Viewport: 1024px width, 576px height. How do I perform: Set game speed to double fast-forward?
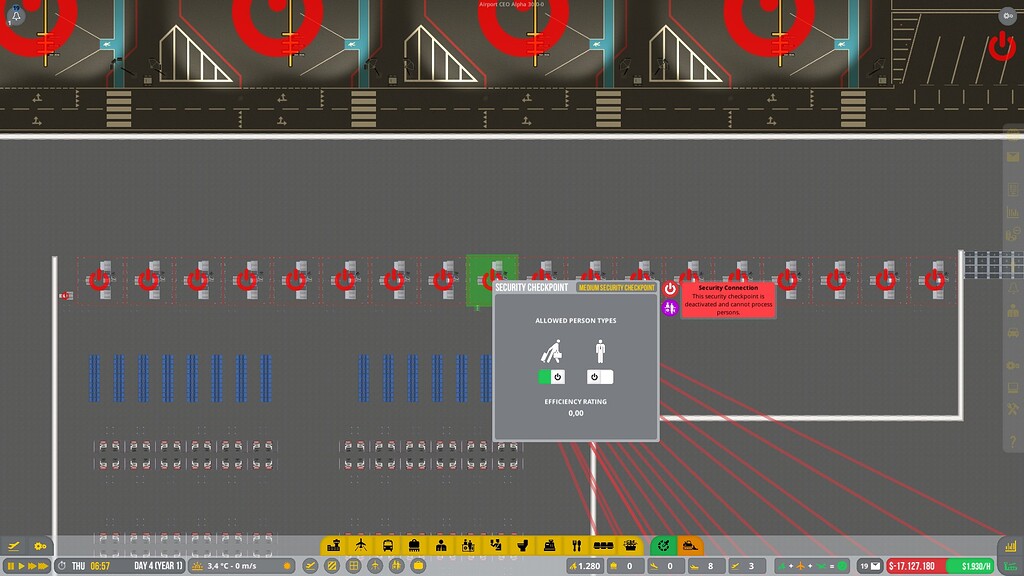tap(31, 566)
